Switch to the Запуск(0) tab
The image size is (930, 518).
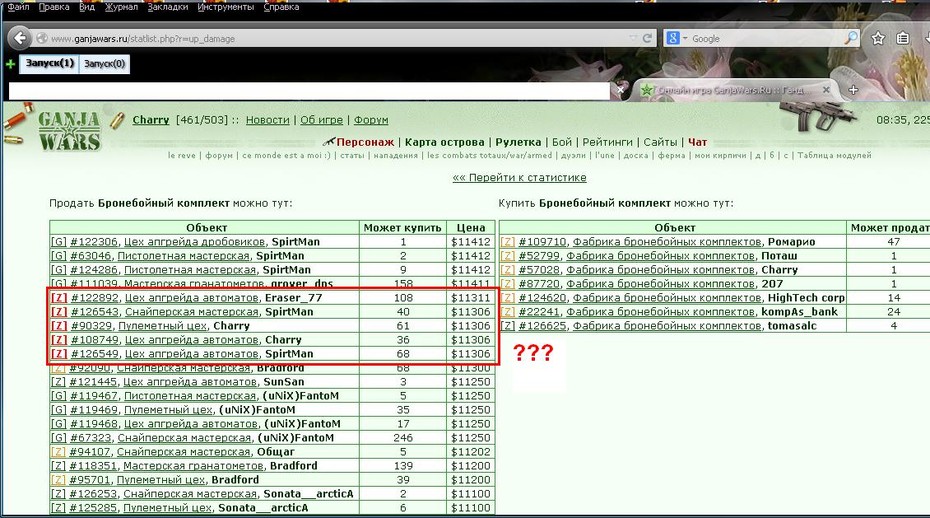pyautogui.click(x=104, y=63)
